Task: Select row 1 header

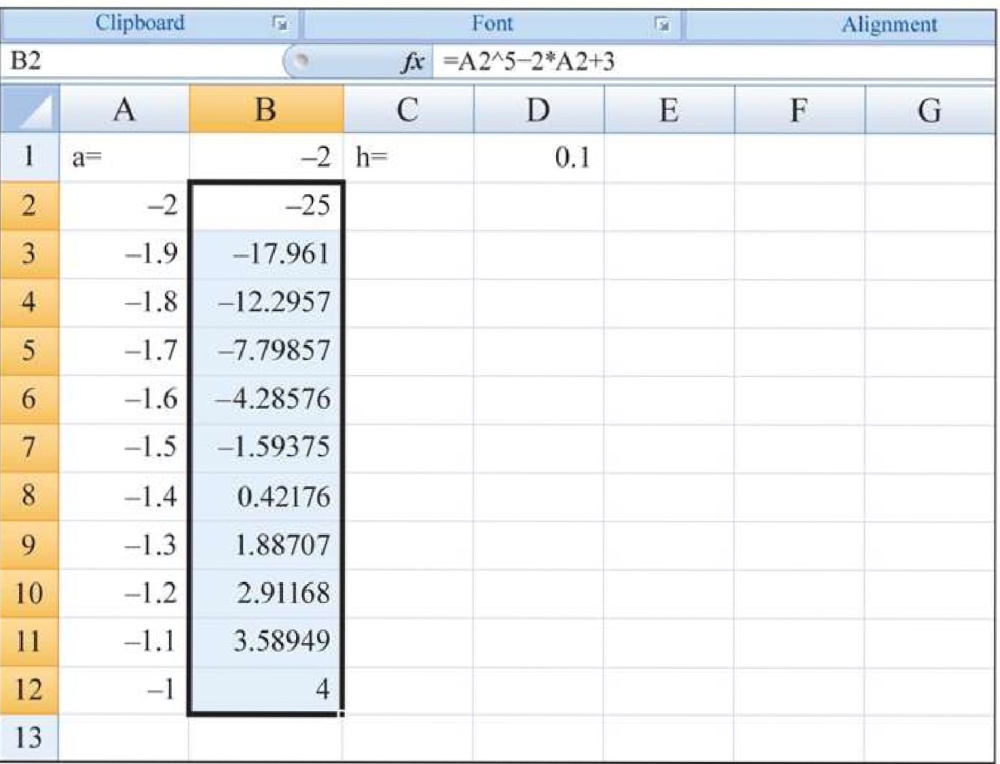Action: (x=29, y=157)
